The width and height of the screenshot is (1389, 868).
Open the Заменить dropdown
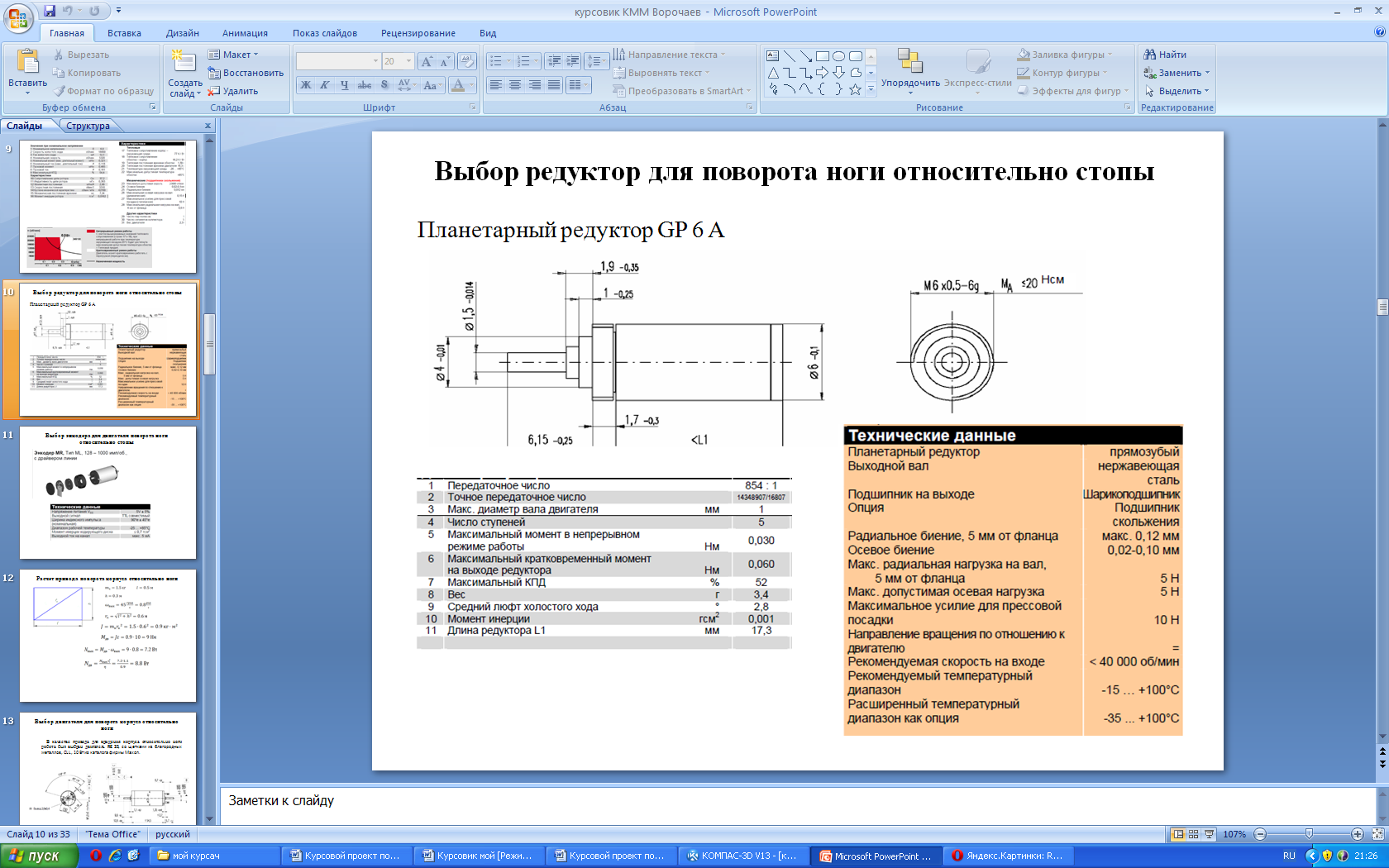tap(1177, 73)
